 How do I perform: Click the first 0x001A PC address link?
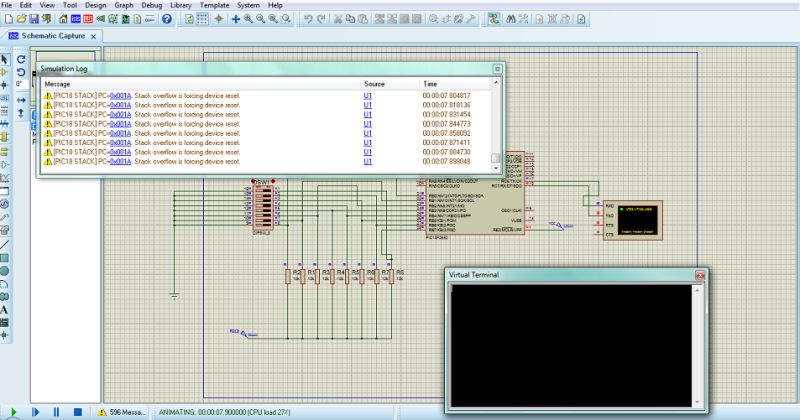[x=120, y=95]
